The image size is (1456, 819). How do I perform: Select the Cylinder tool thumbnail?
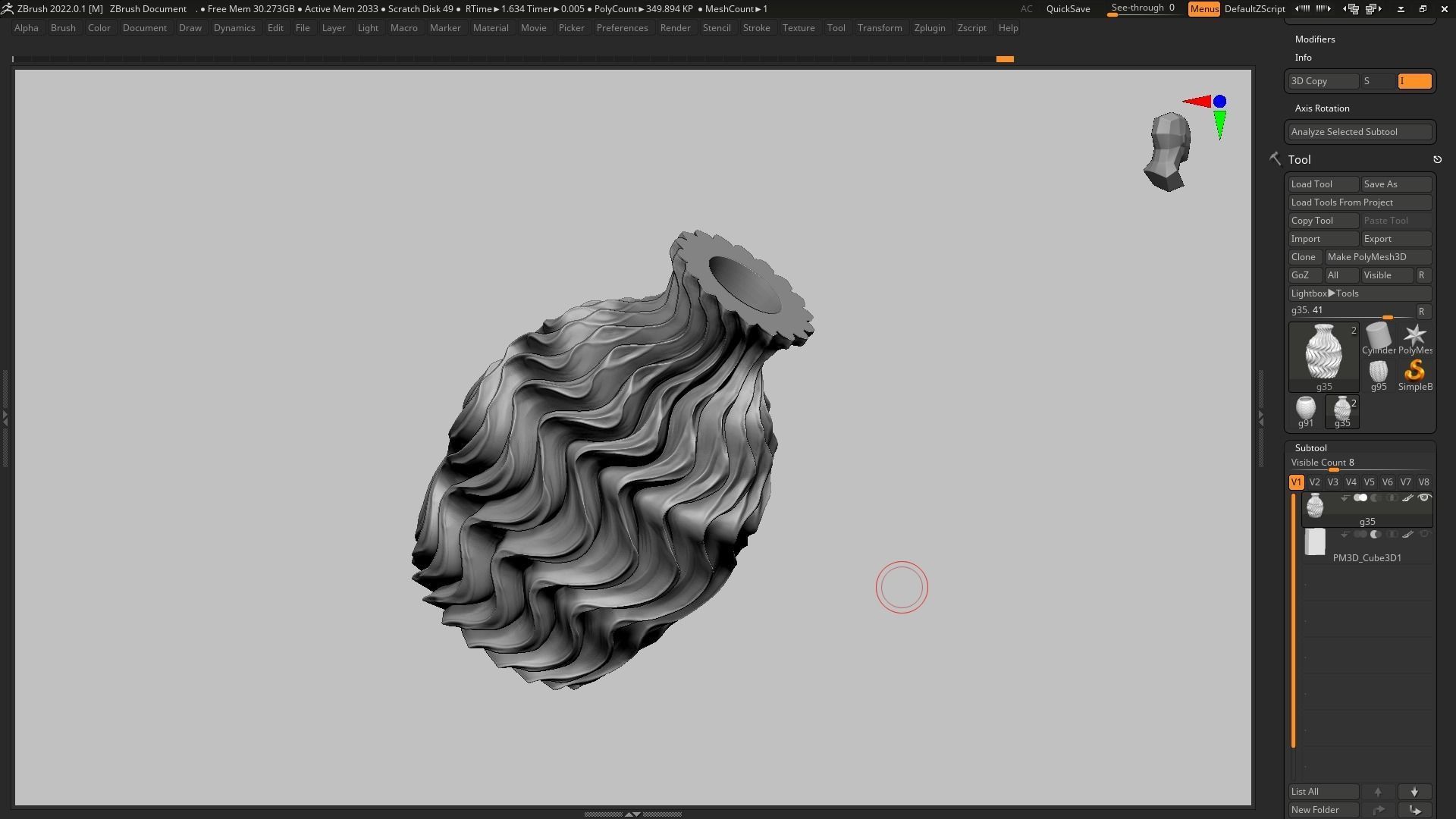(x=1378, y=336)
